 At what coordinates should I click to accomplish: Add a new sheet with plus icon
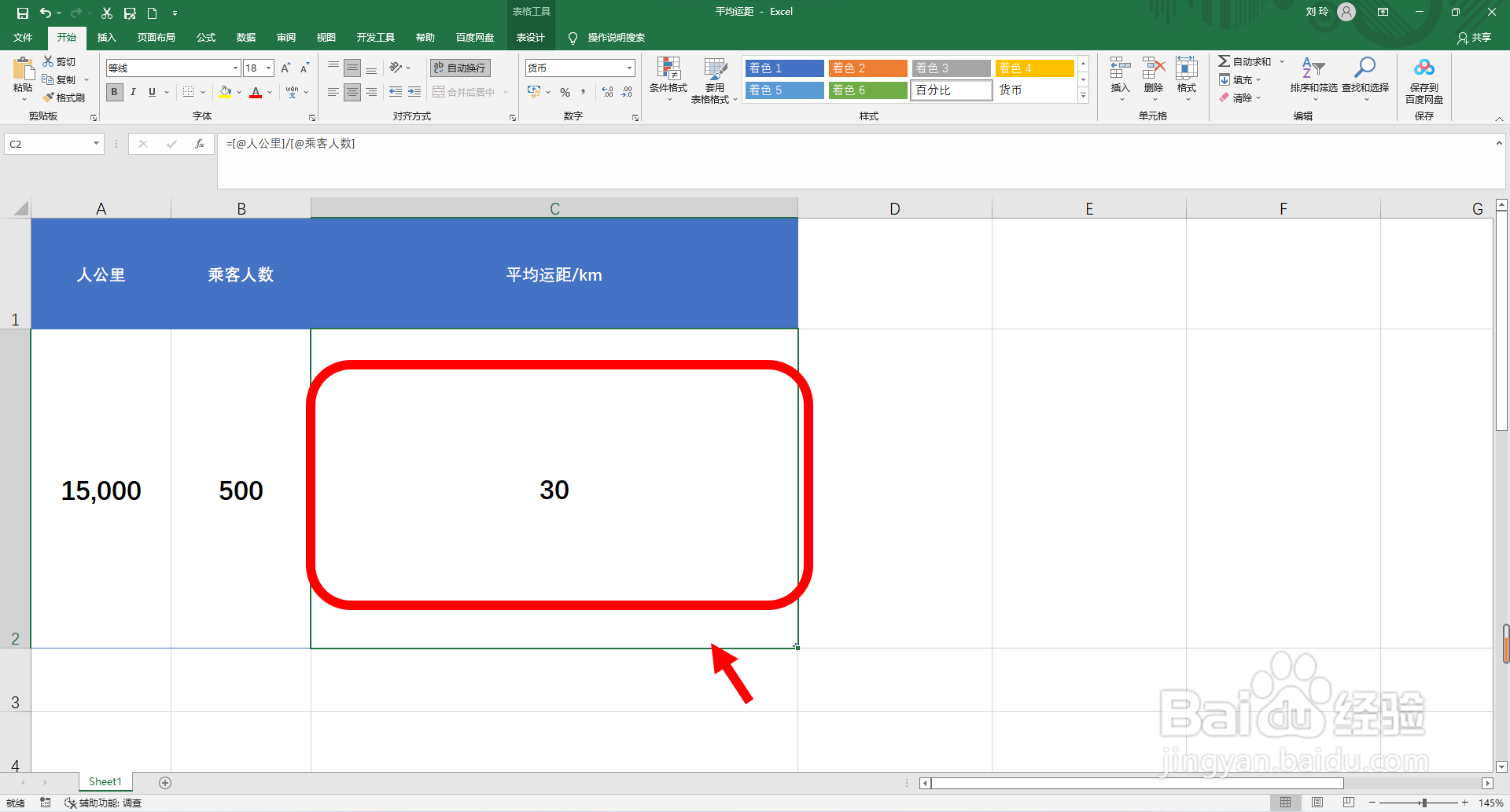tap(165, 782)
